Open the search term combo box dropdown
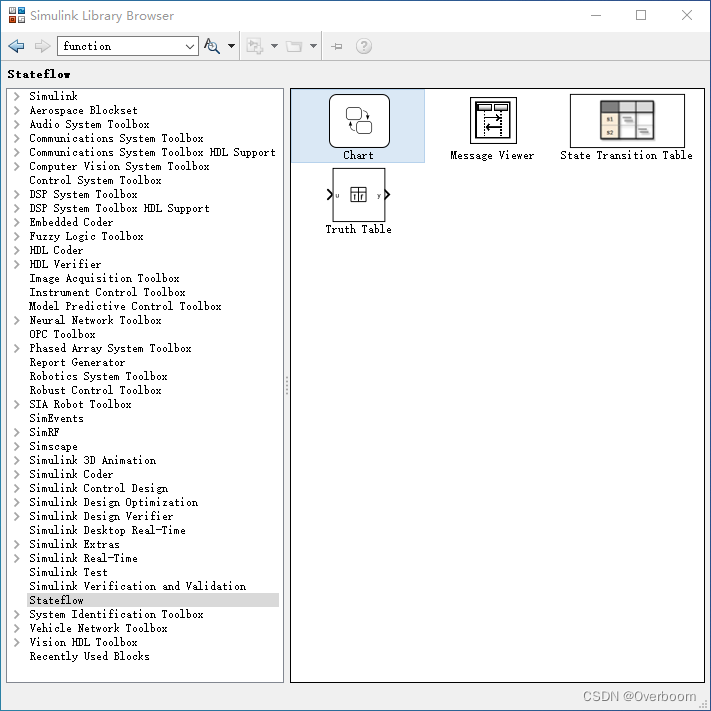 190,46
